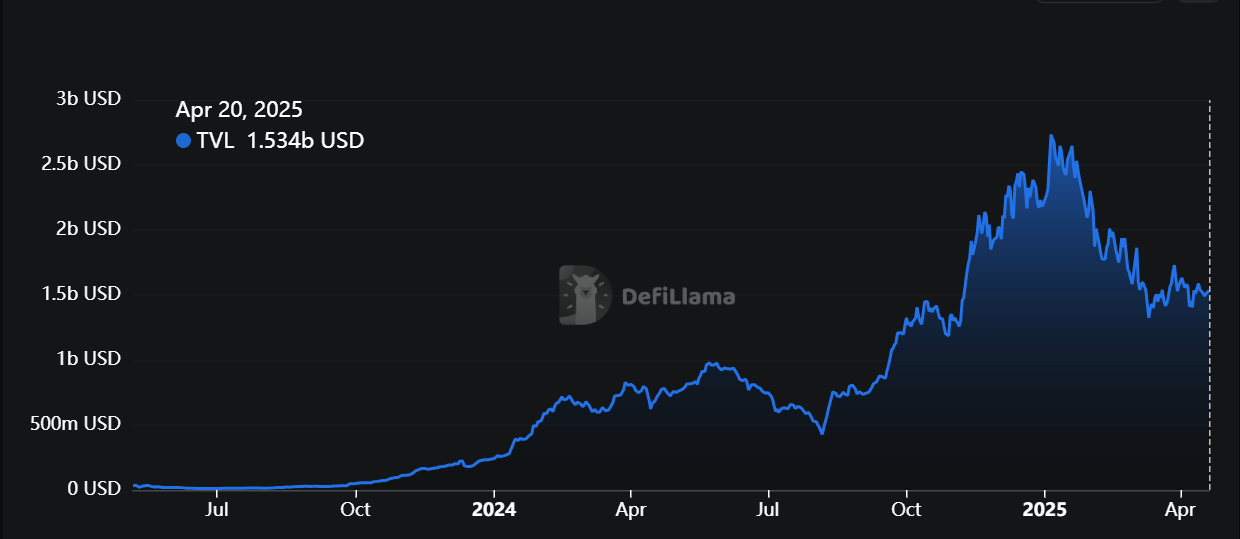Viewport: 1240px width, 539px height.
Task: Click the 1b USD y-axis label
Action: (x=88, y=358)
